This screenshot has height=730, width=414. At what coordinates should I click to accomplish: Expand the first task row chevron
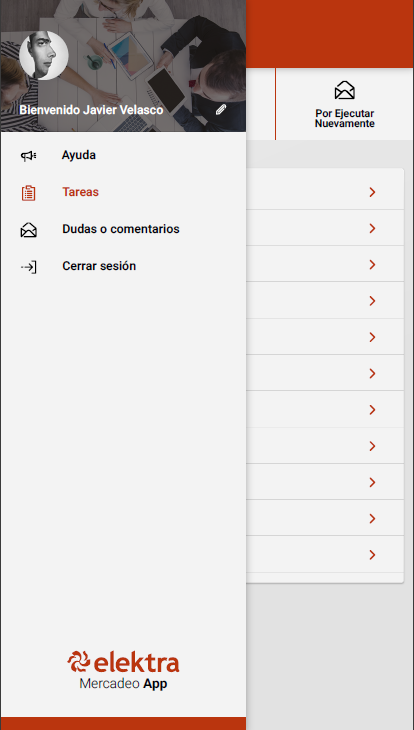pyautogui.click(x=372, y=192)
